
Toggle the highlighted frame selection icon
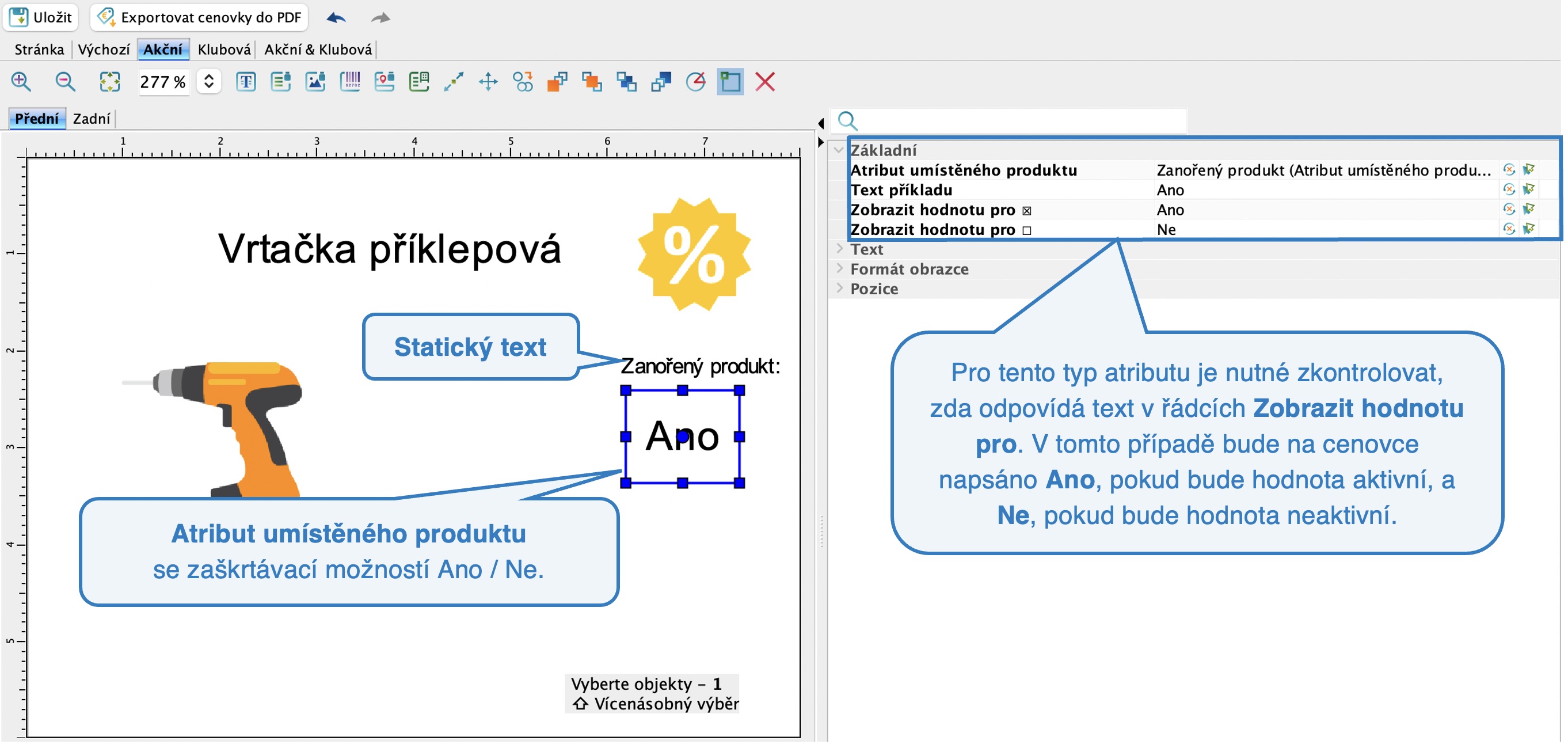pos(730,82)
